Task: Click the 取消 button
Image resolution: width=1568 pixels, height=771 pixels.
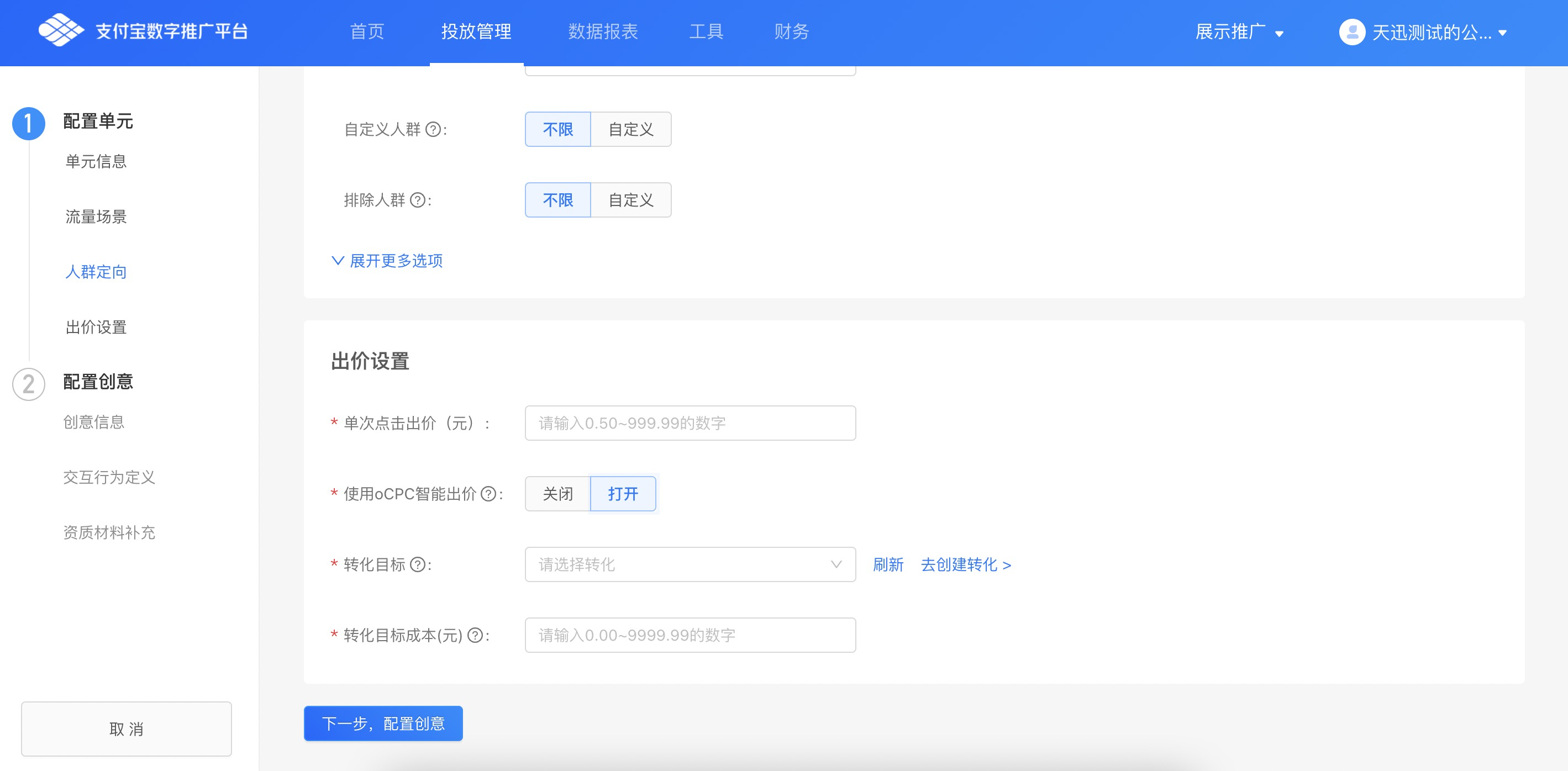Action: [x=127, y=729]
